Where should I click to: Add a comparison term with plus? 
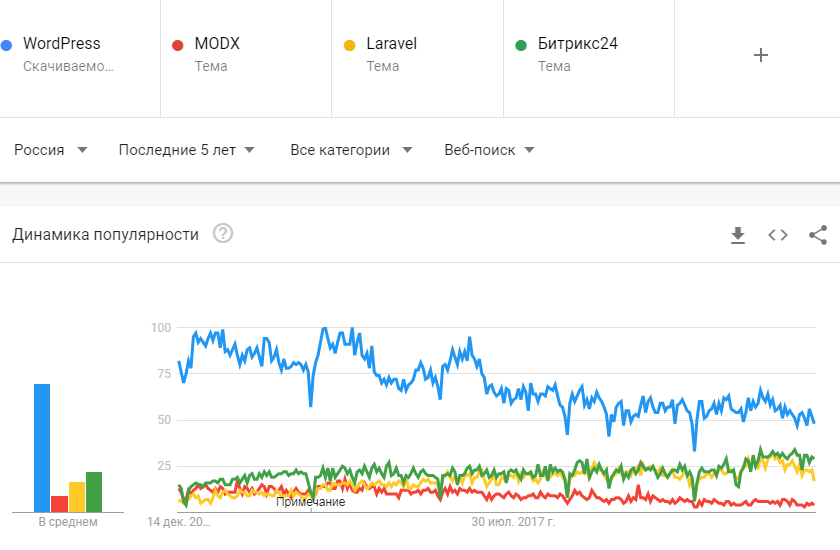point(761,55)
